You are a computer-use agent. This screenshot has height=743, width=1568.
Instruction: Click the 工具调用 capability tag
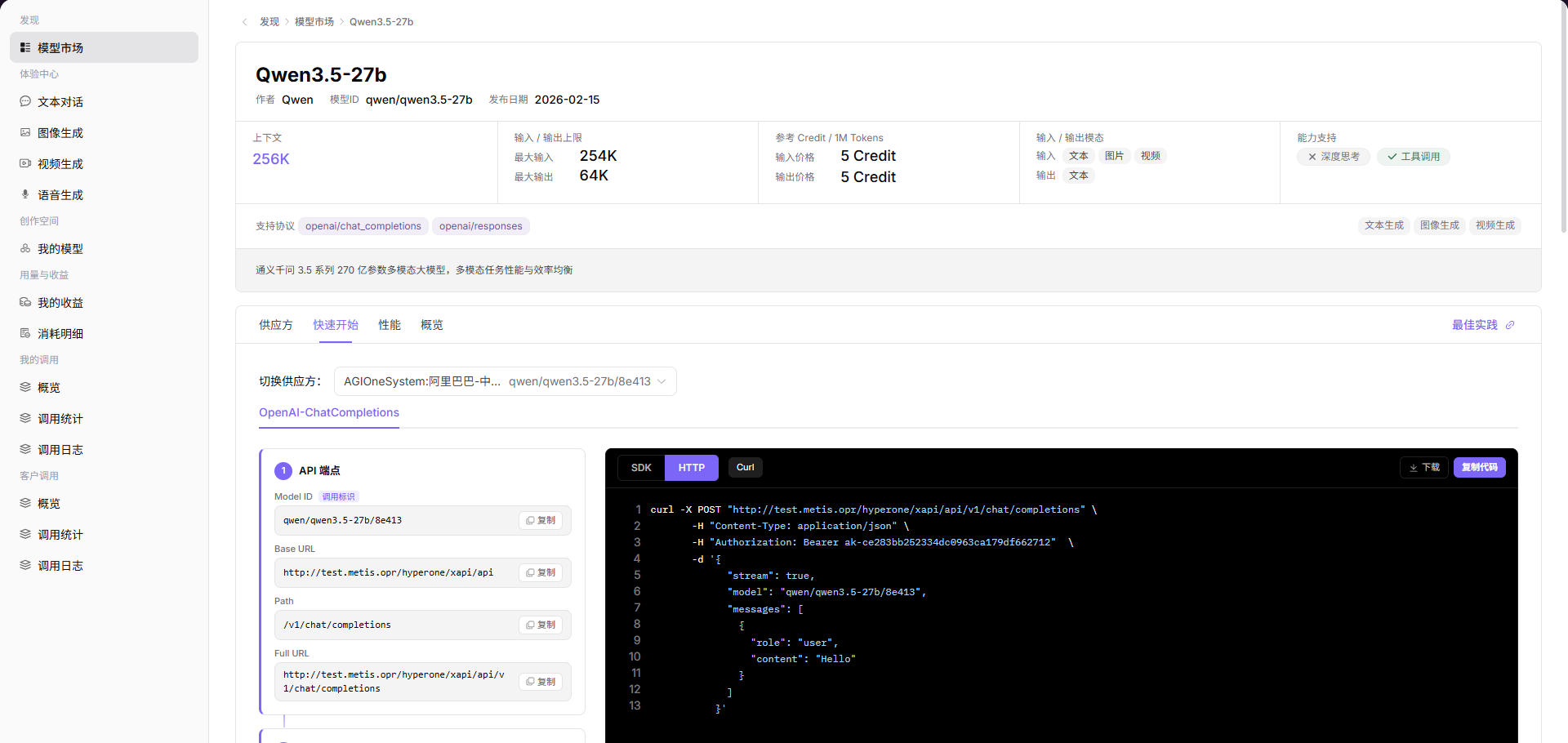1414,157
